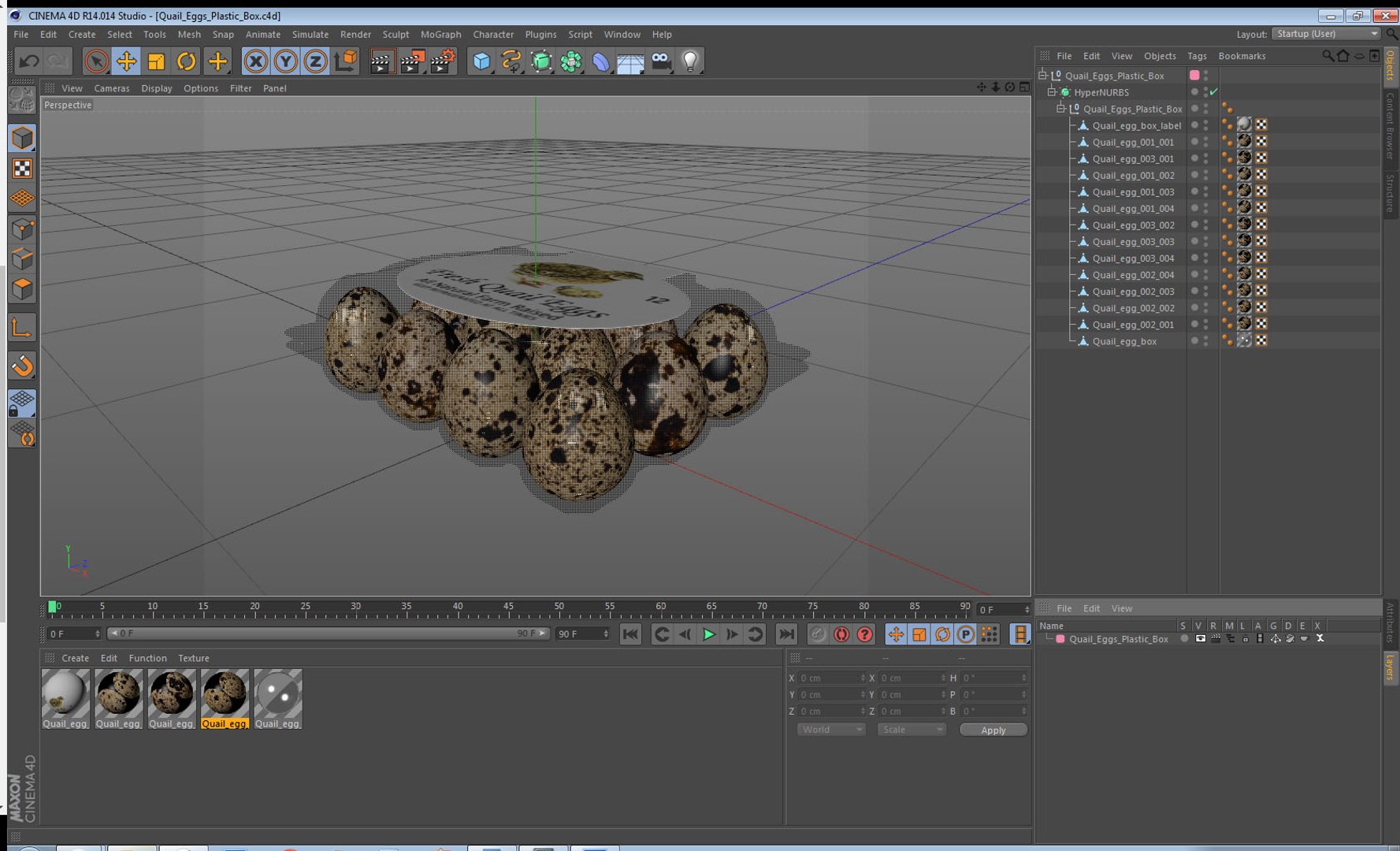Open the MoGraph menu
This screenshot has height=851, width=1400.
[440, 35]
